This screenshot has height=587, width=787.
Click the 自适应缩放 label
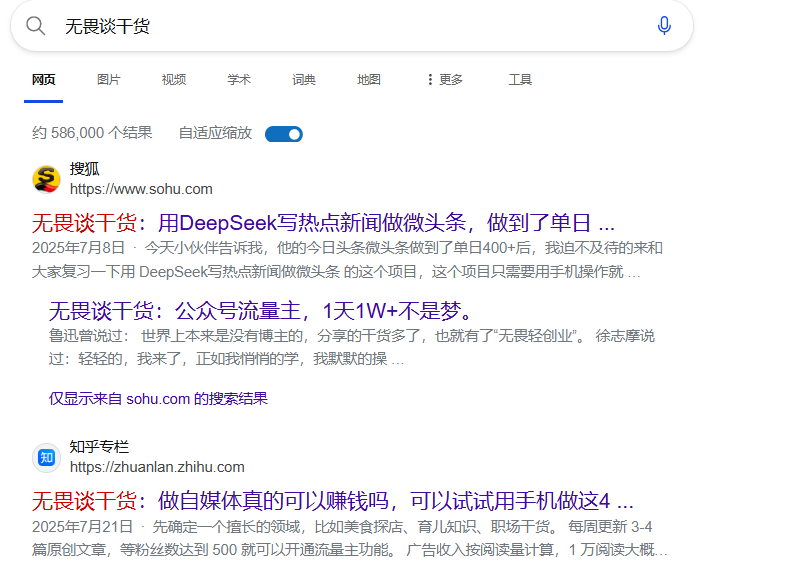coord(215,133)
